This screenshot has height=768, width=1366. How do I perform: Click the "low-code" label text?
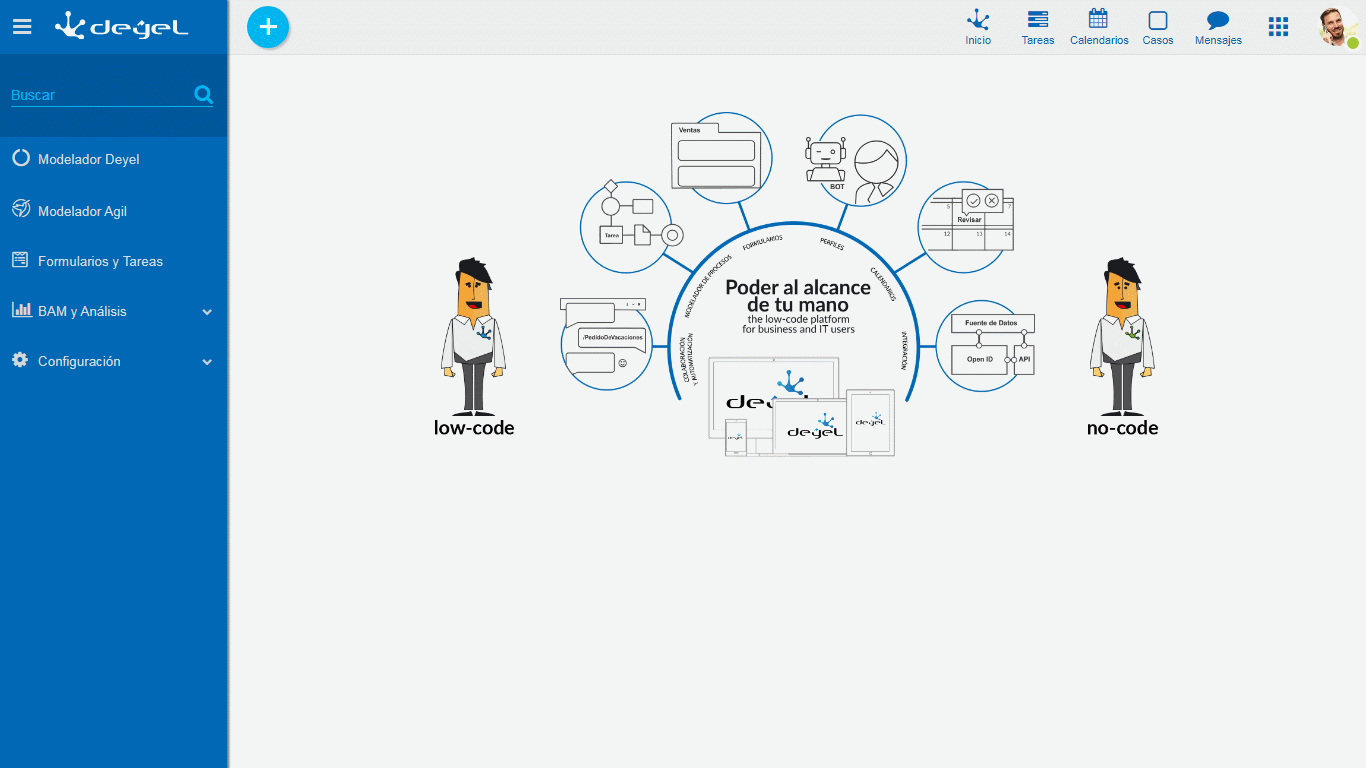[x=474, y=428]
